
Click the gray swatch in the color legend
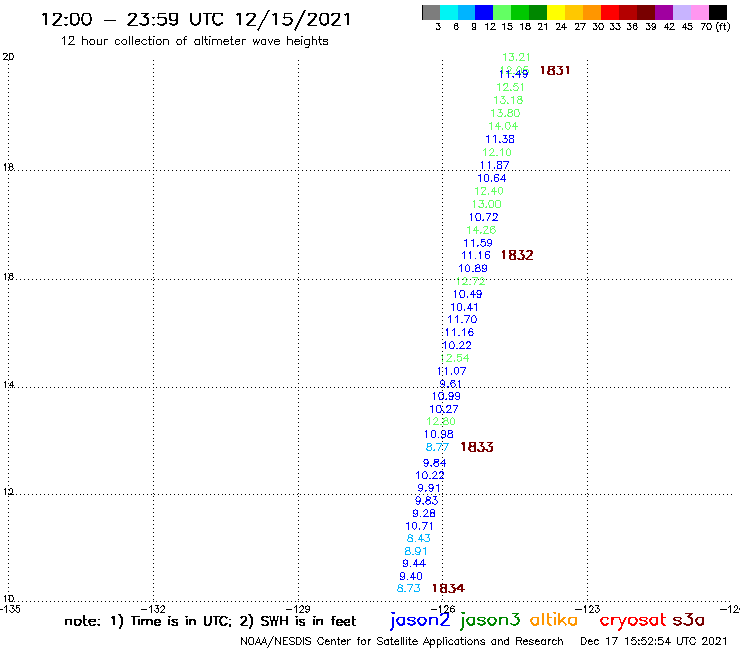[x=431, y=12]
